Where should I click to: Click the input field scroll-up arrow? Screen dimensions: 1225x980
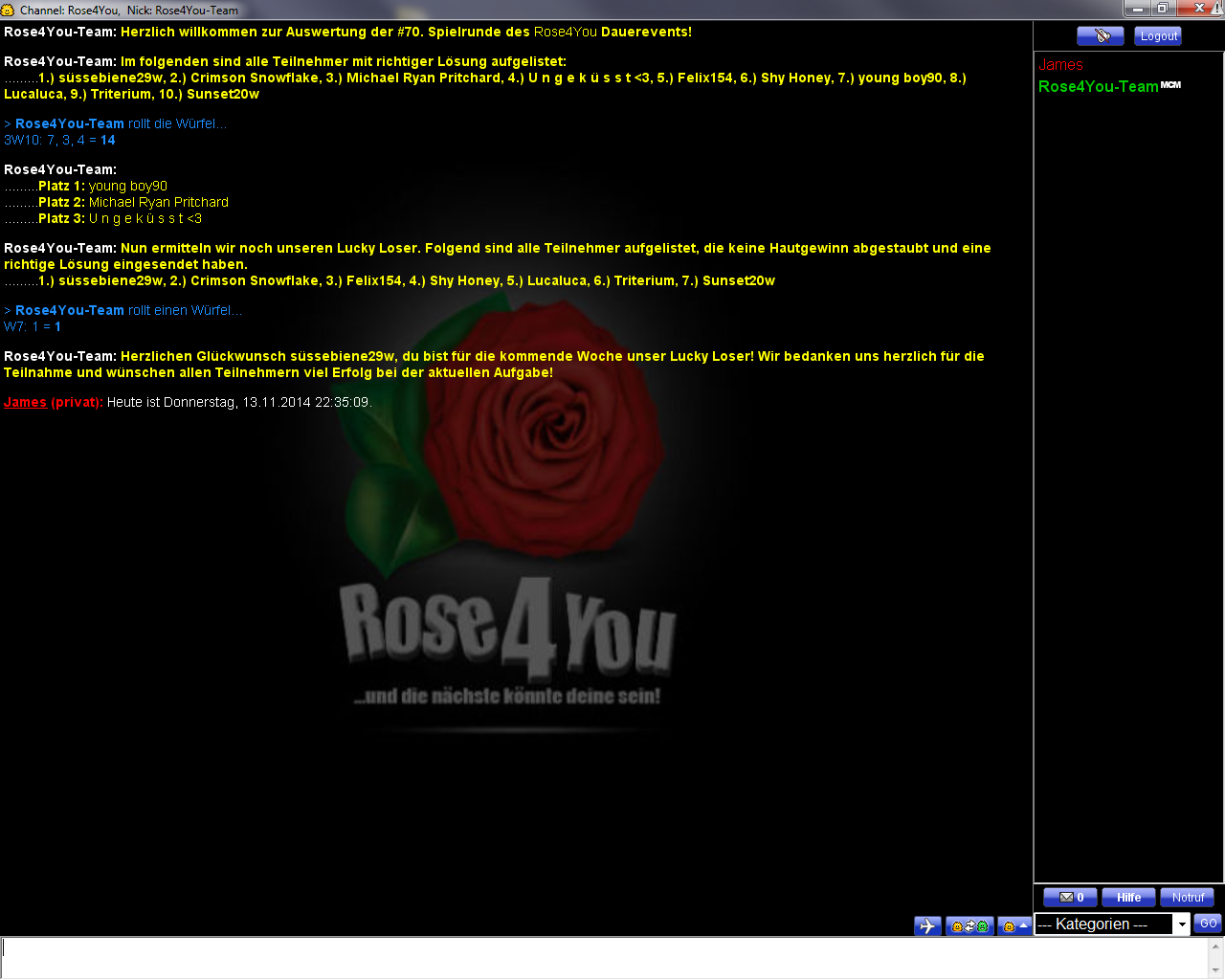click(x=1215, y=946)
